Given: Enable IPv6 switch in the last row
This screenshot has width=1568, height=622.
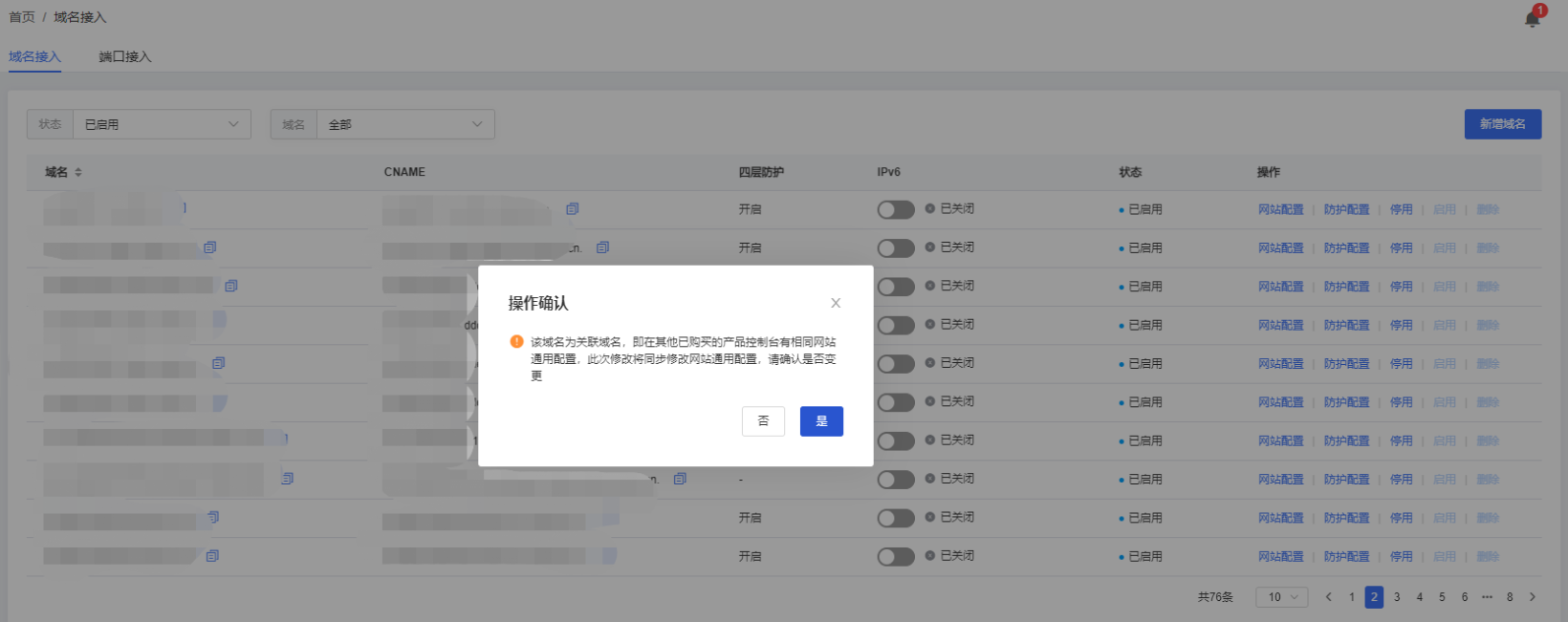Looking at the screenshot, I should [x=896, y=556].
